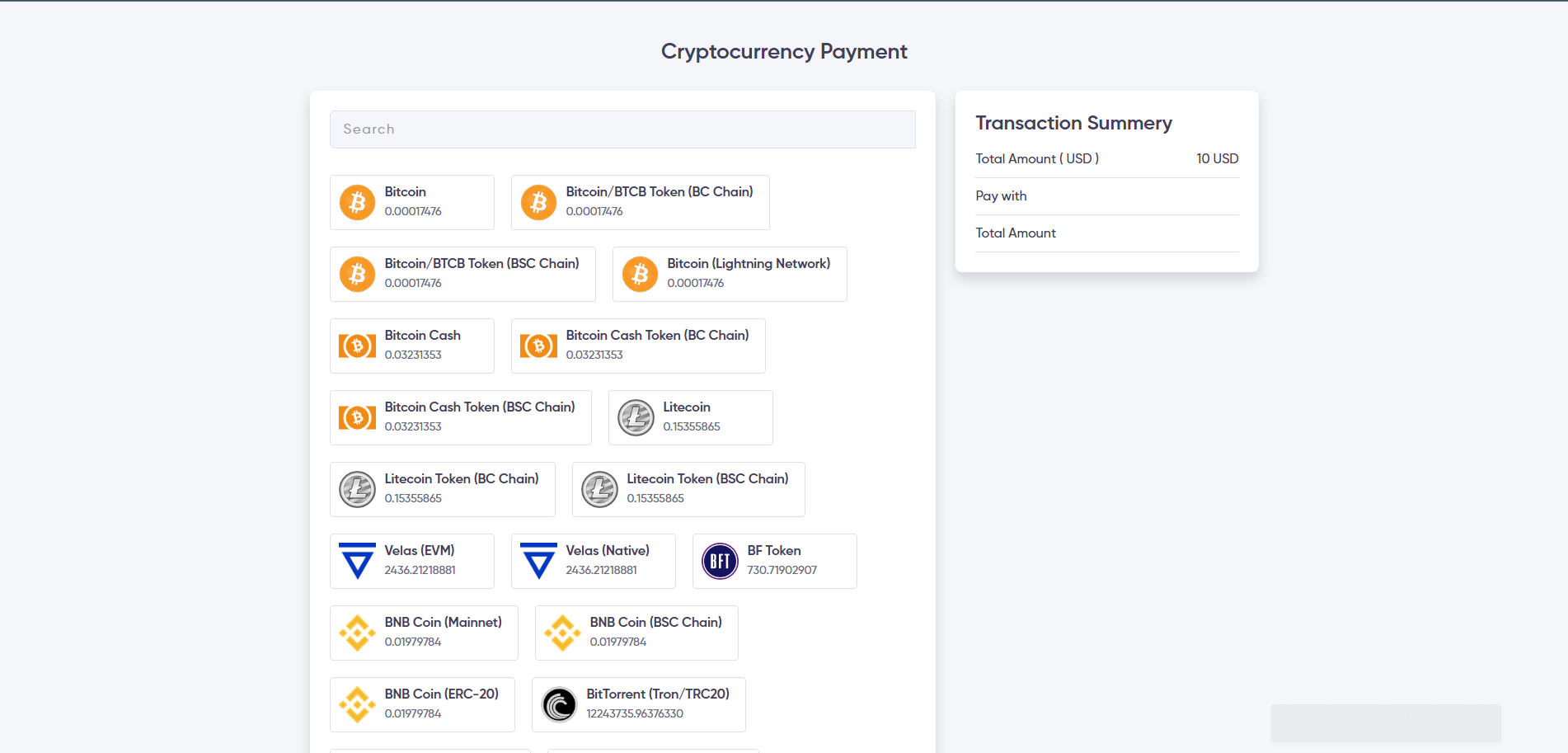Click the Velas (Native) triangle icon
Viewport: 1568px width, 753px height.
[538, 561]
